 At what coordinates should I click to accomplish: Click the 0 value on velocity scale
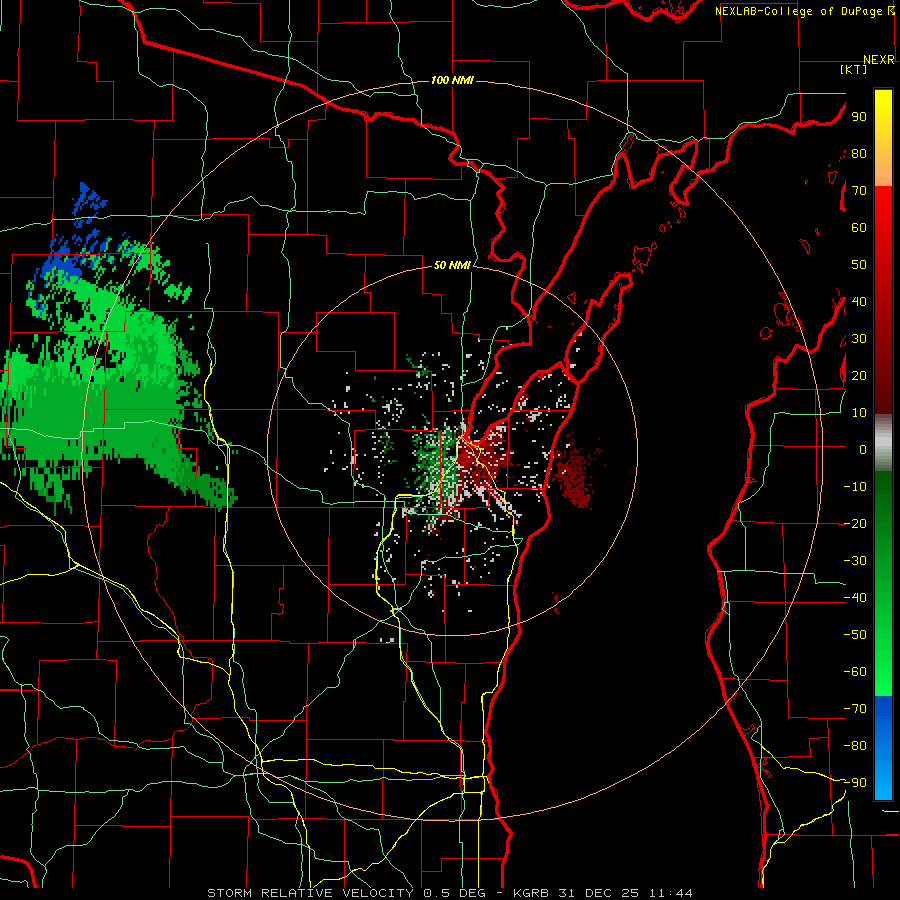tap(863, 449)
